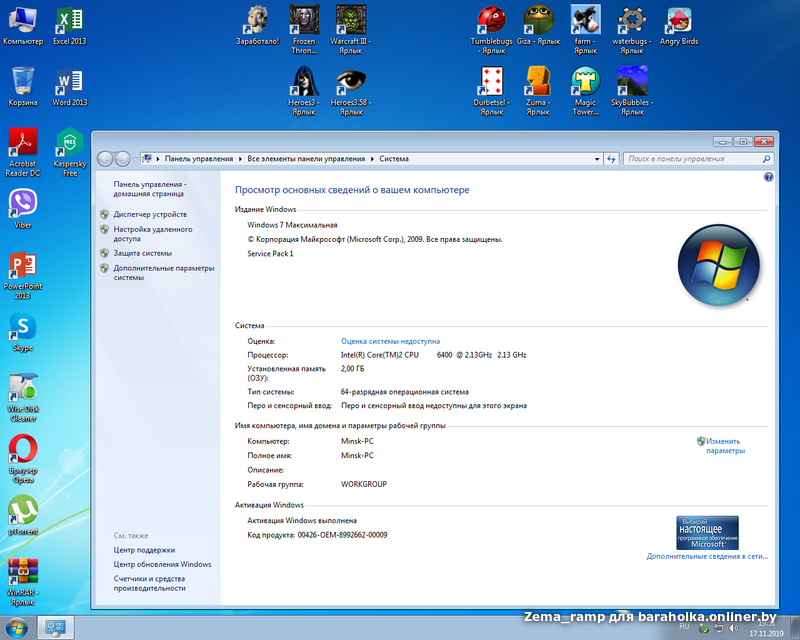The image size is (800, 640).
Task: Focus the Поиск в панели управления field
Action: [694, 159]
